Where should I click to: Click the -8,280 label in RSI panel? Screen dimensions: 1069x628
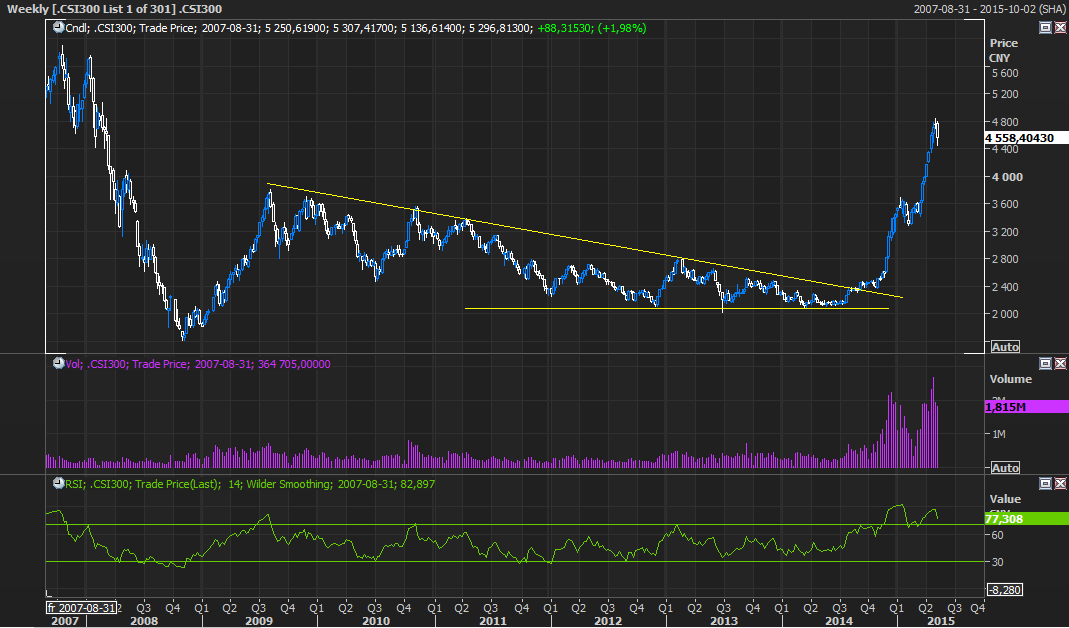point(1005,589)
